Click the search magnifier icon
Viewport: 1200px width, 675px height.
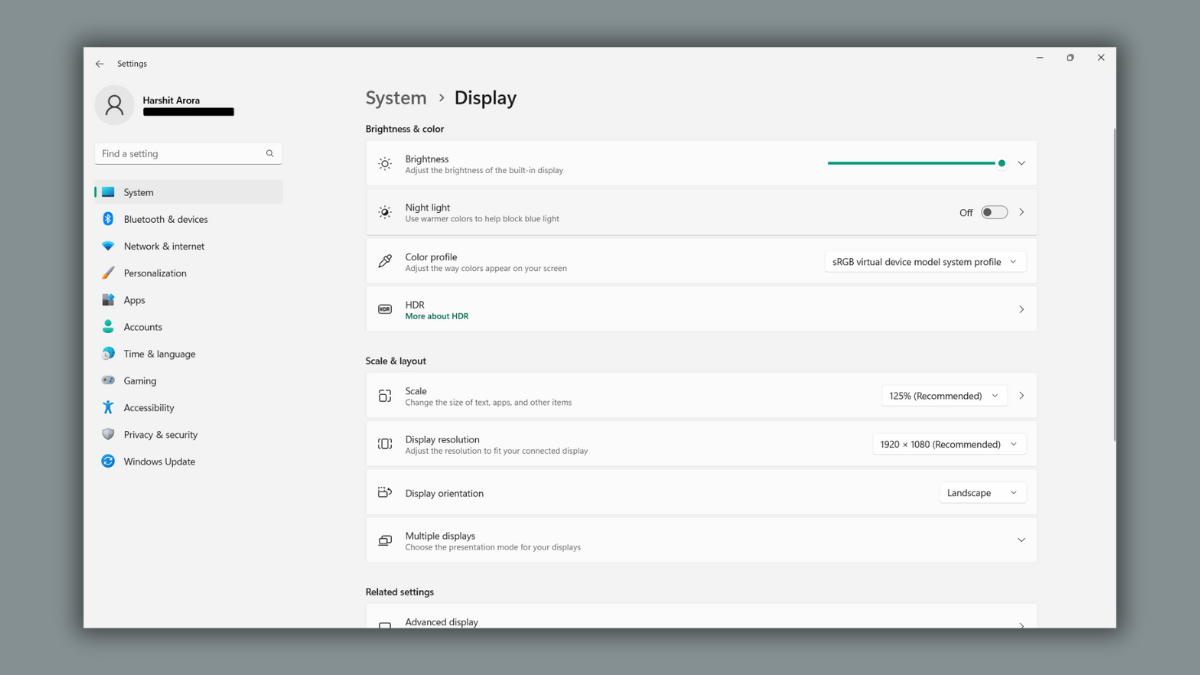[270, 154]
